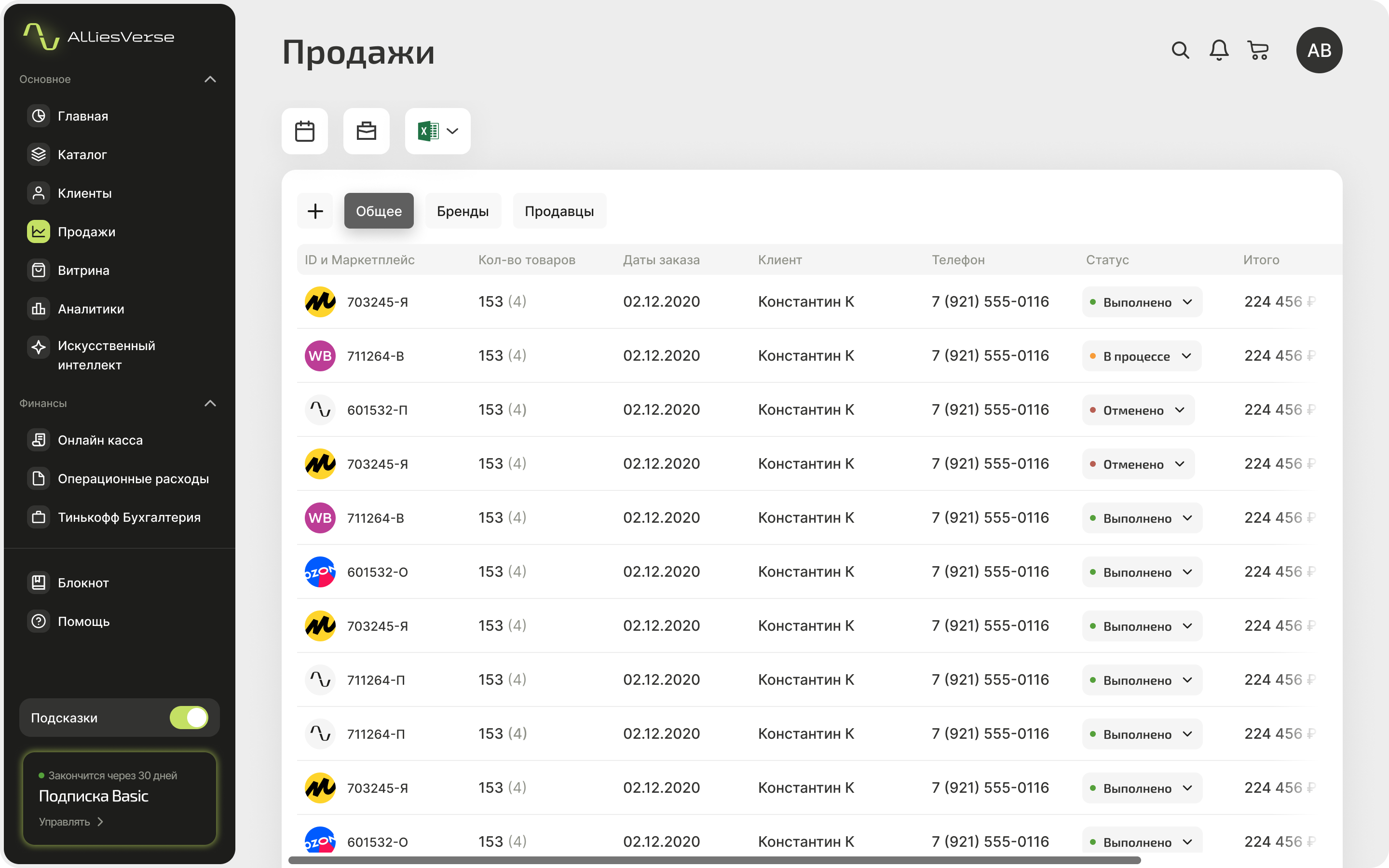Switch to the Бренды tab
Image resolution: width=1389 pixels, height=868 pixels.
(x=463, y=211)
